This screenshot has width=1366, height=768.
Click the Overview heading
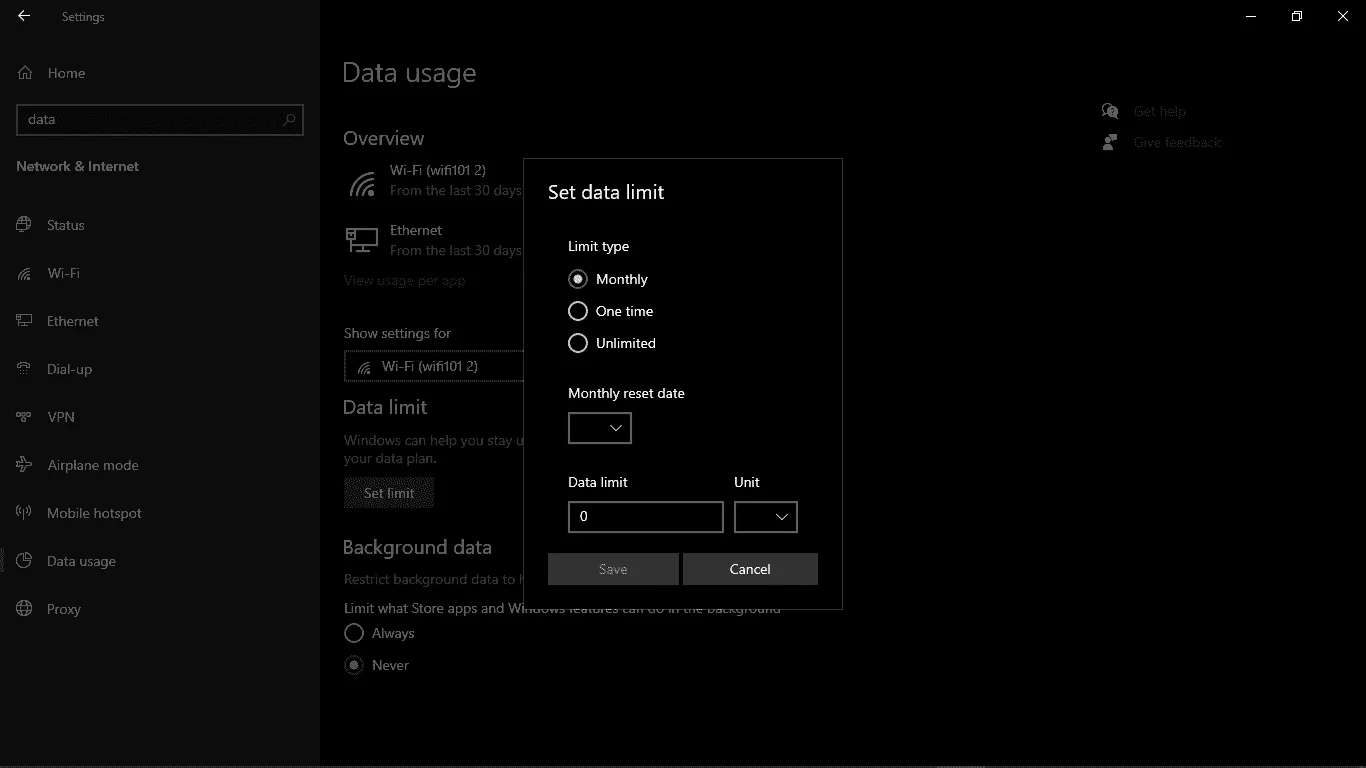384,138
